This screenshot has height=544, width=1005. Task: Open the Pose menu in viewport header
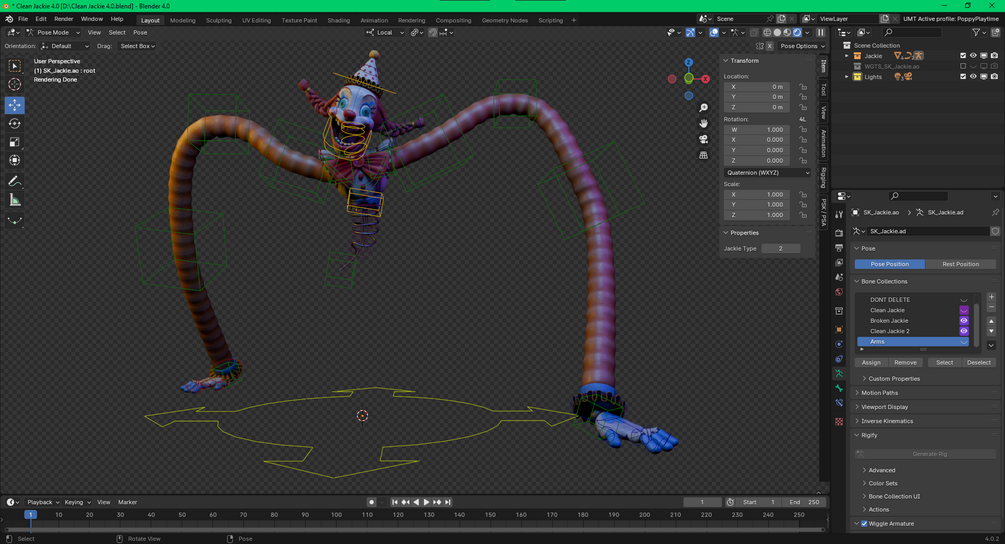click(x=140, y=32)
